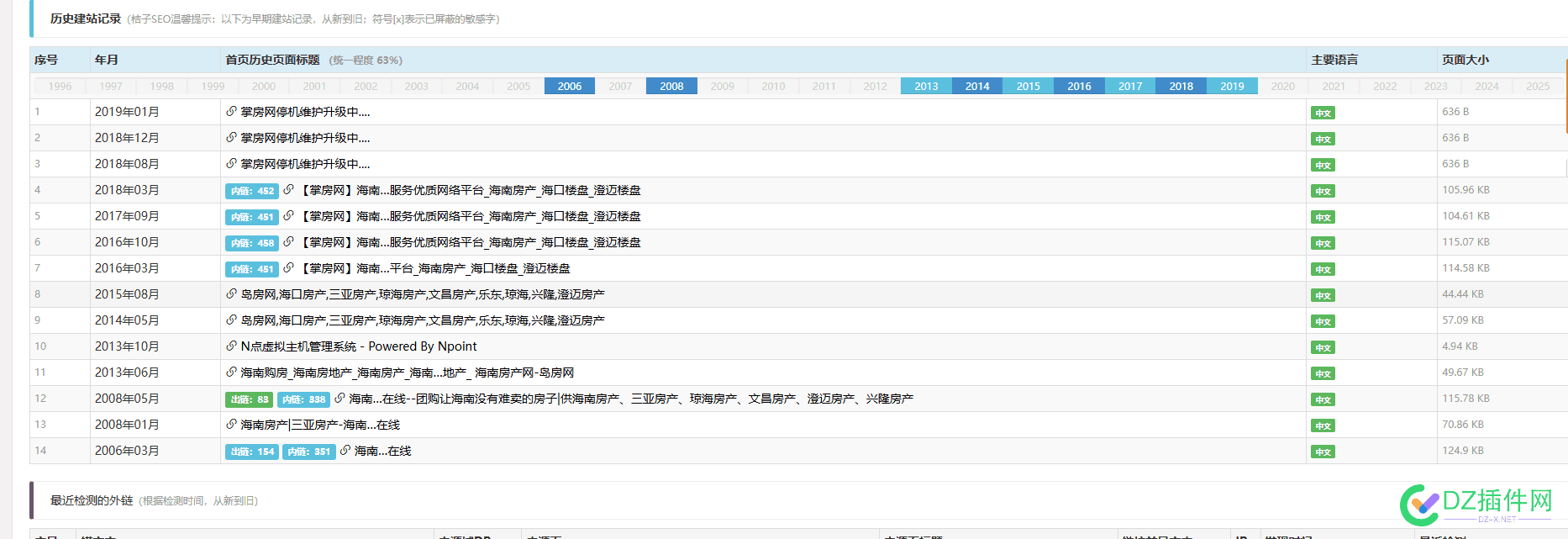Select year 2008 in timeline bar
This screenshot has height=539, width=1568.
point(671,86)
